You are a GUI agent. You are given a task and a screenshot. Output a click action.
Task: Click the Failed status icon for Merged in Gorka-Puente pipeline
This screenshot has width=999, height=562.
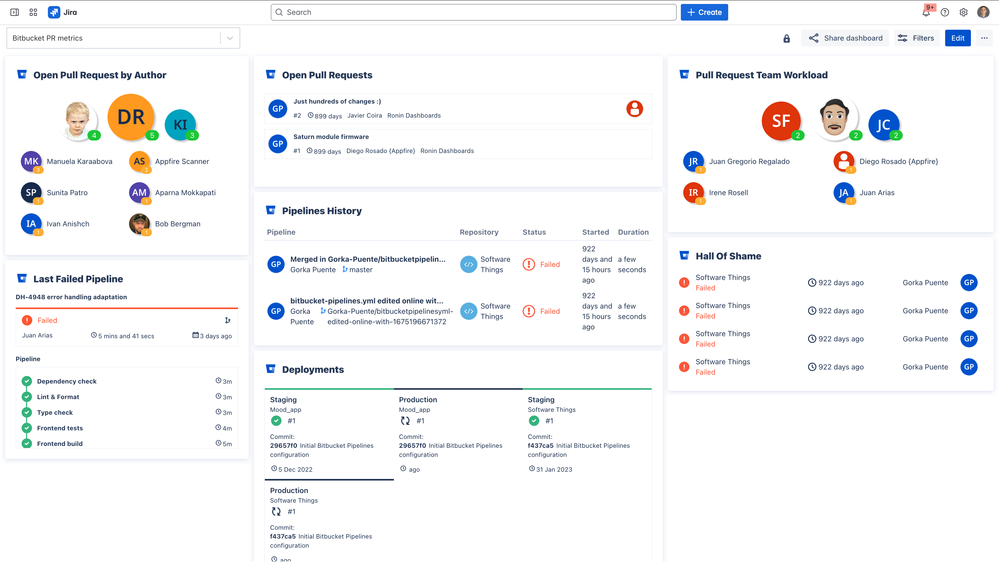(529, 264)
